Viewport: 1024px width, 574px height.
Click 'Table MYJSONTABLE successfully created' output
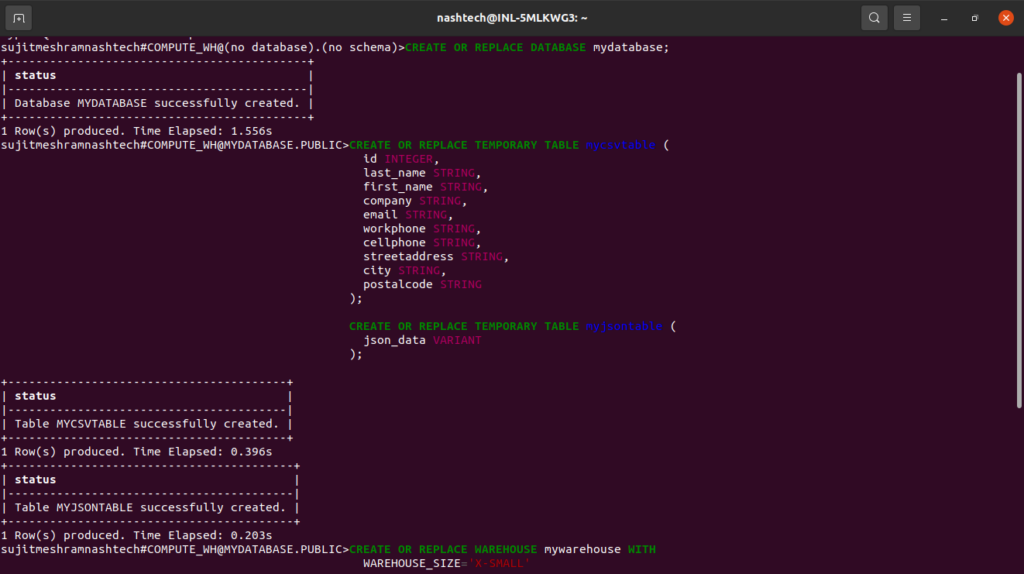[148, 508]
